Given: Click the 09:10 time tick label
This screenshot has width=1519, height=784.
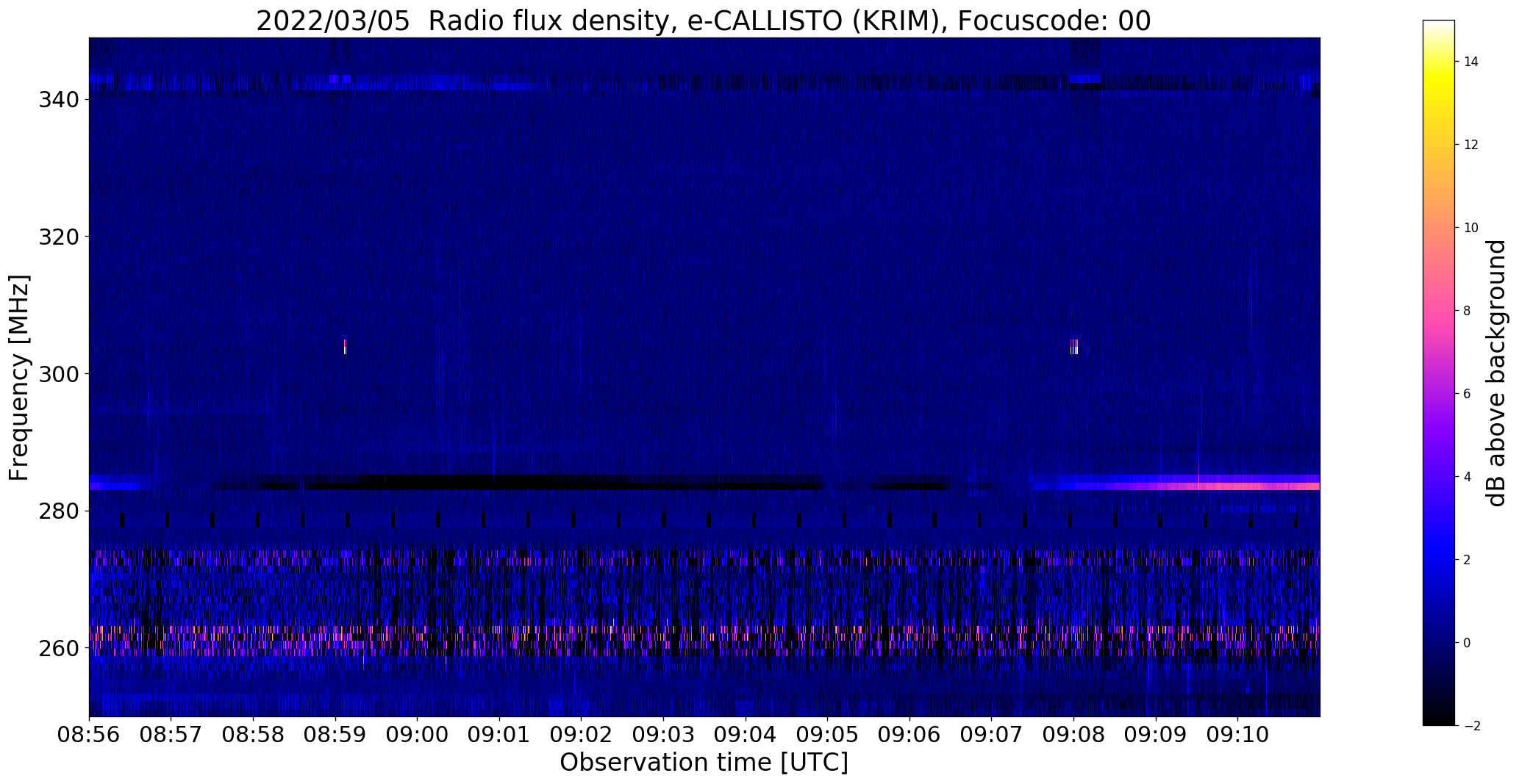Looking at the screenshot, I should (x=1238, y=735).
